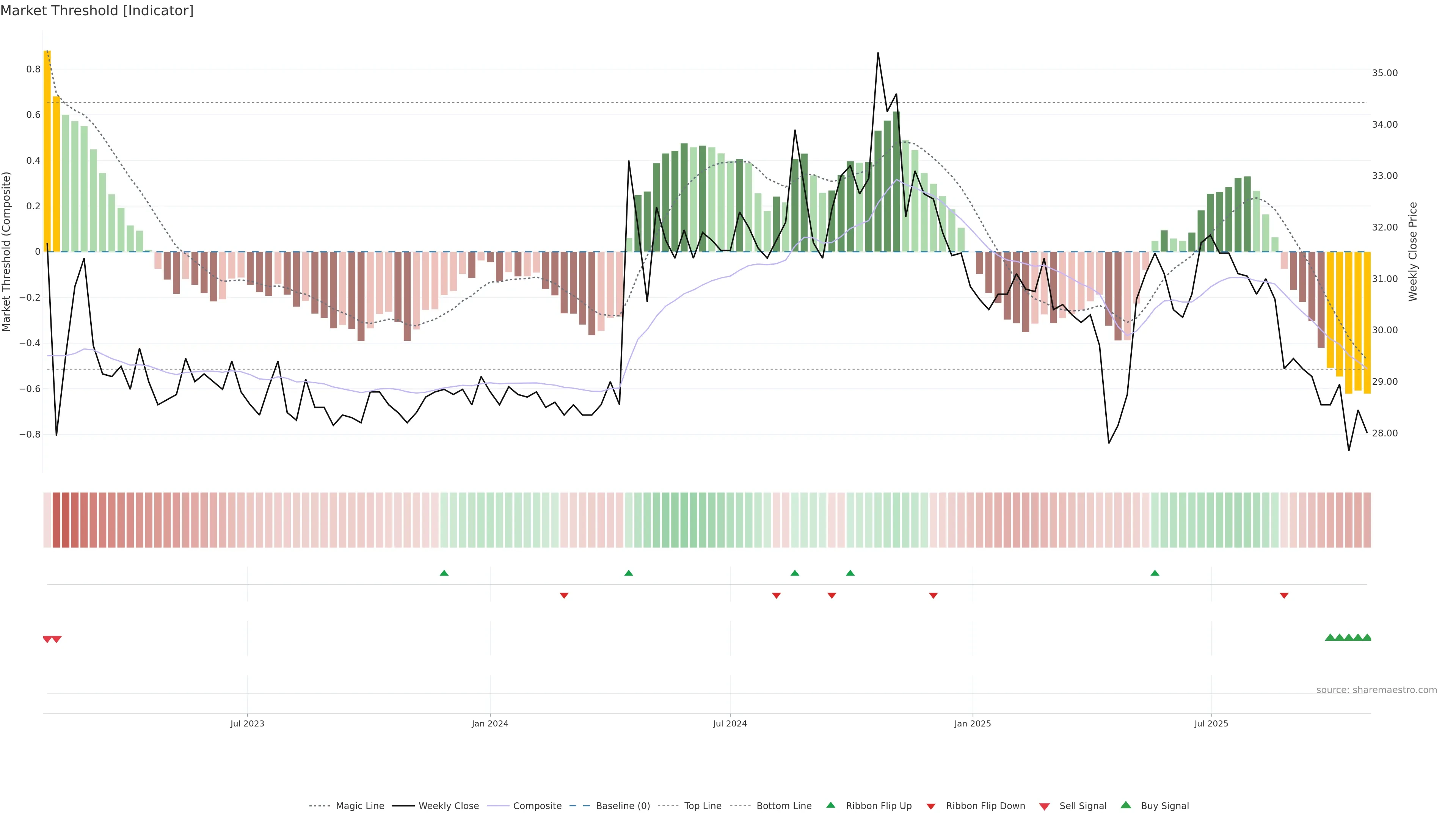Click the Jul 2024 x-axis label
The height and width of the screenshot is (819, 1456).
(730, 723)
